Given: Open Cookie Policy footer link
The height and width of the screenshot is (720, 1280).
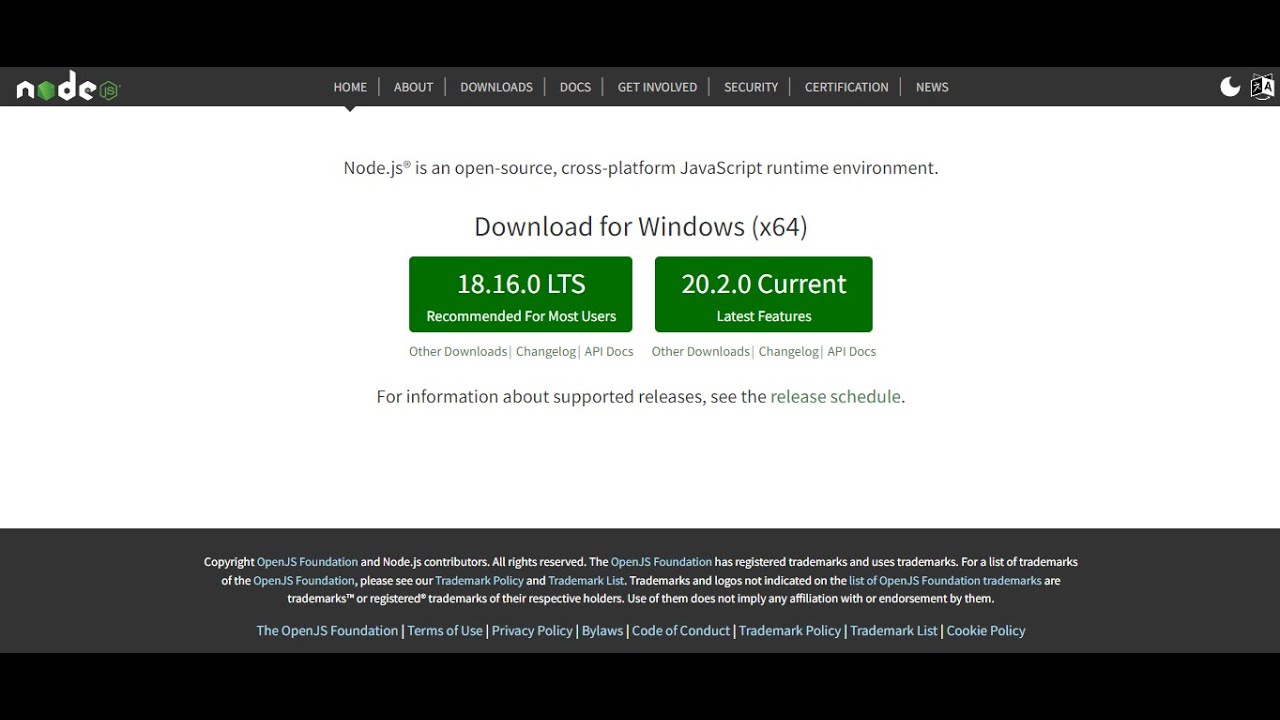Looking at the screenshot, I should [x=986, y=630].
